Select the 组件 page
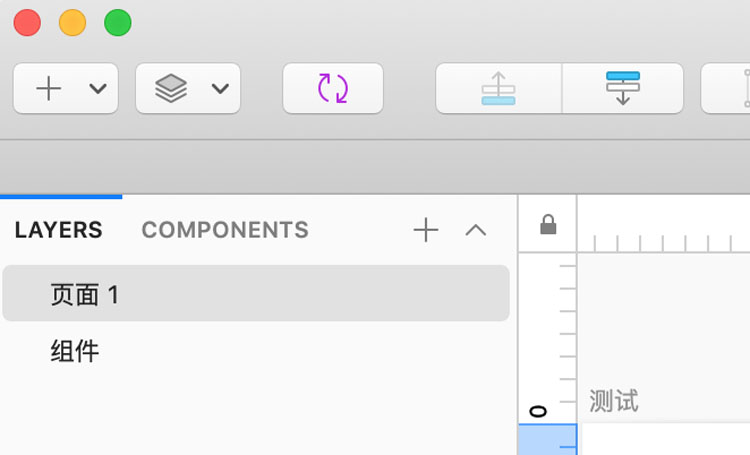The image size is (750, 455). click(256, 351)
